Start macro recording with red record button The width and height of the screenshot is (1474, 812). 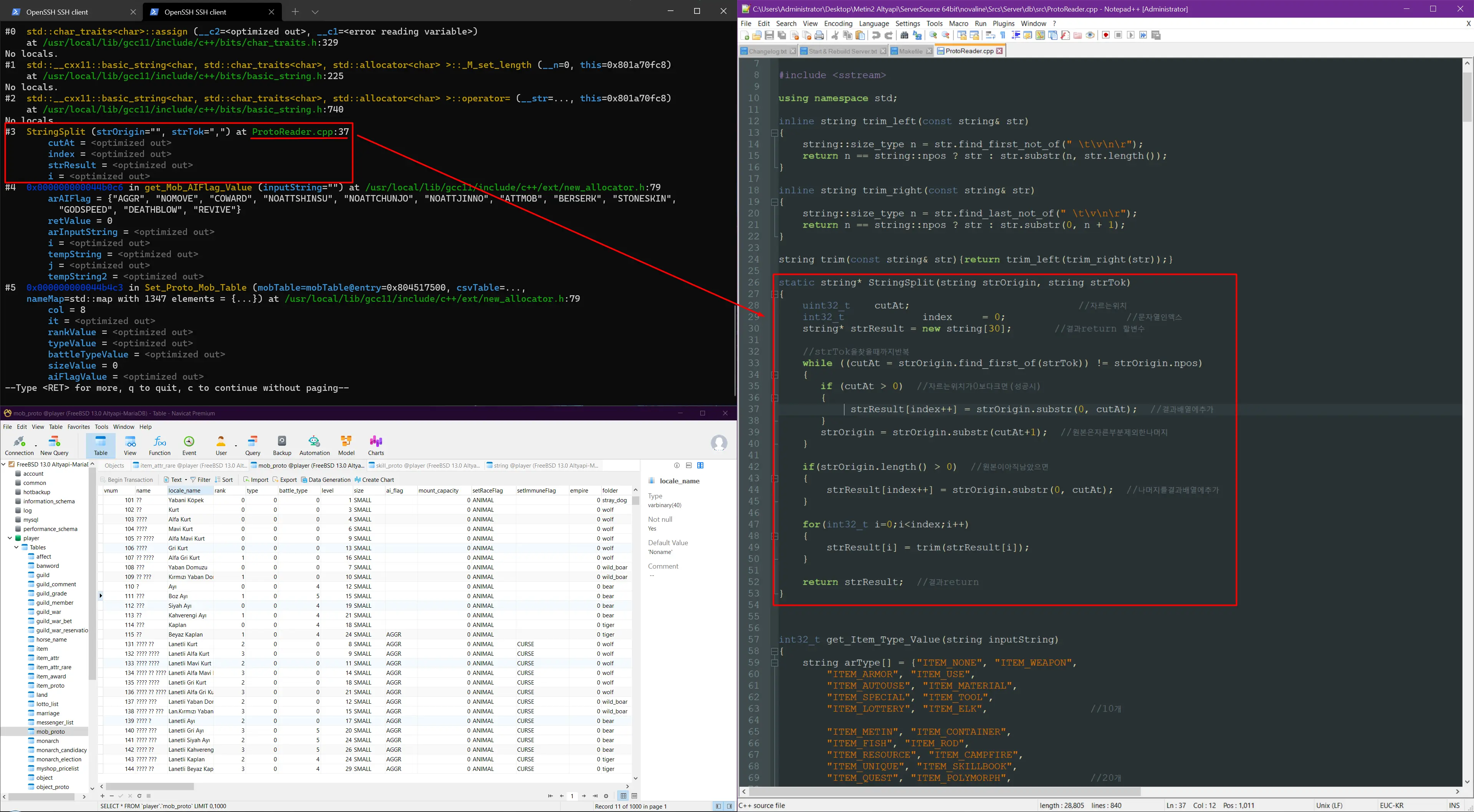pos(1105,35)
